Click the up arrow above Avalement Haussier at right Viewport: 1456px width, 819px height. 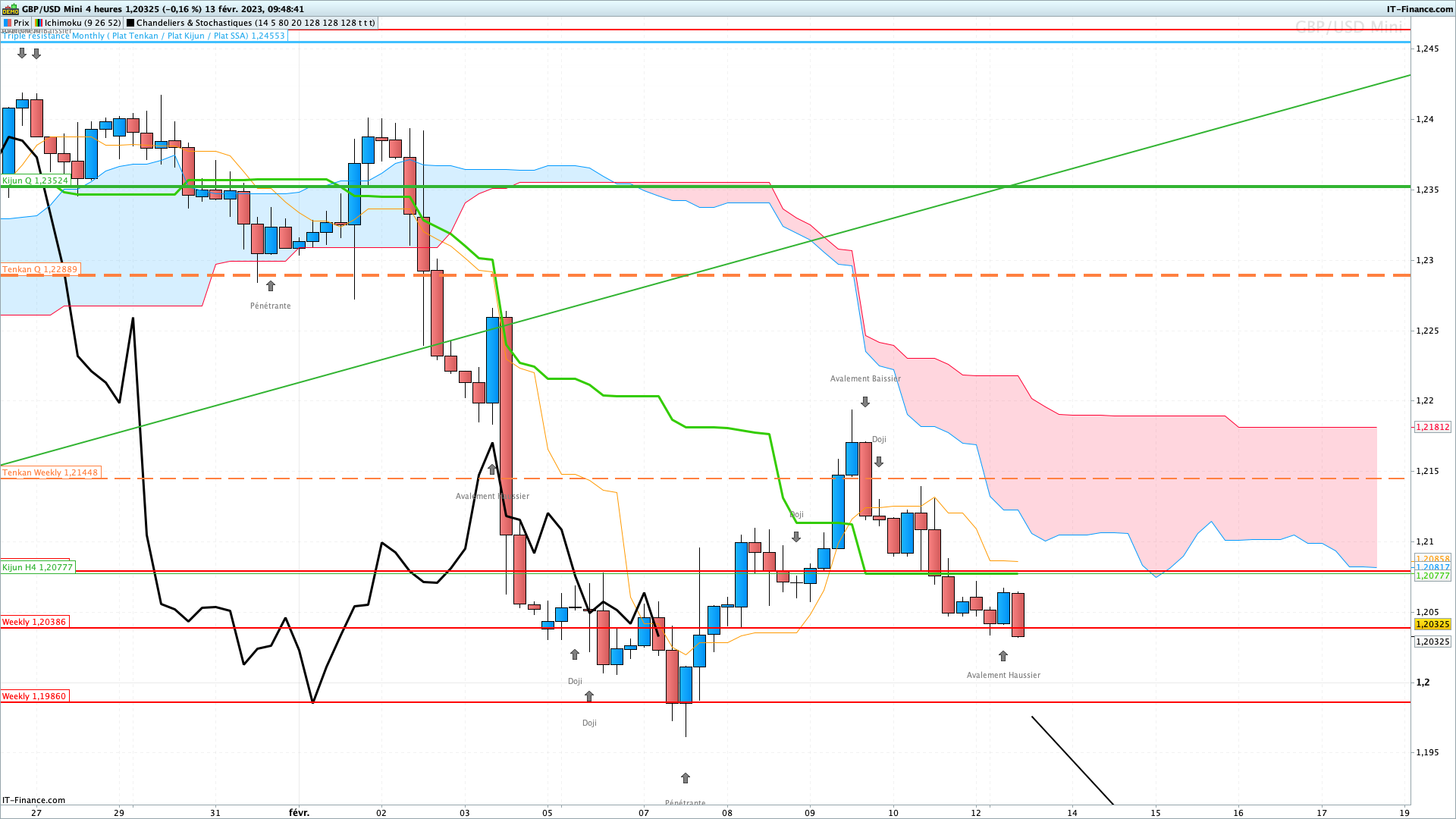coord(1003,656)
